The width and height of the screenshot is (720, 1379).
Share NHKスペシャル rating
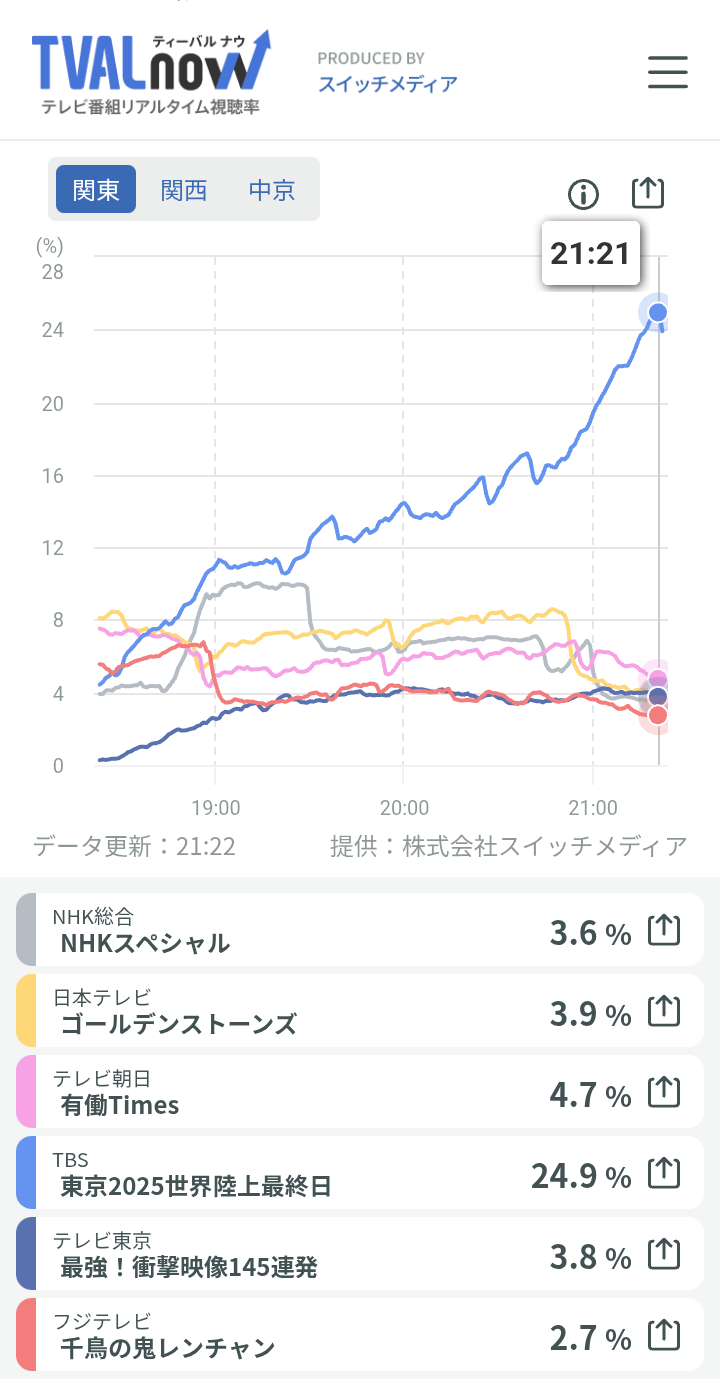pyautogui.click(x=664, y=931)
